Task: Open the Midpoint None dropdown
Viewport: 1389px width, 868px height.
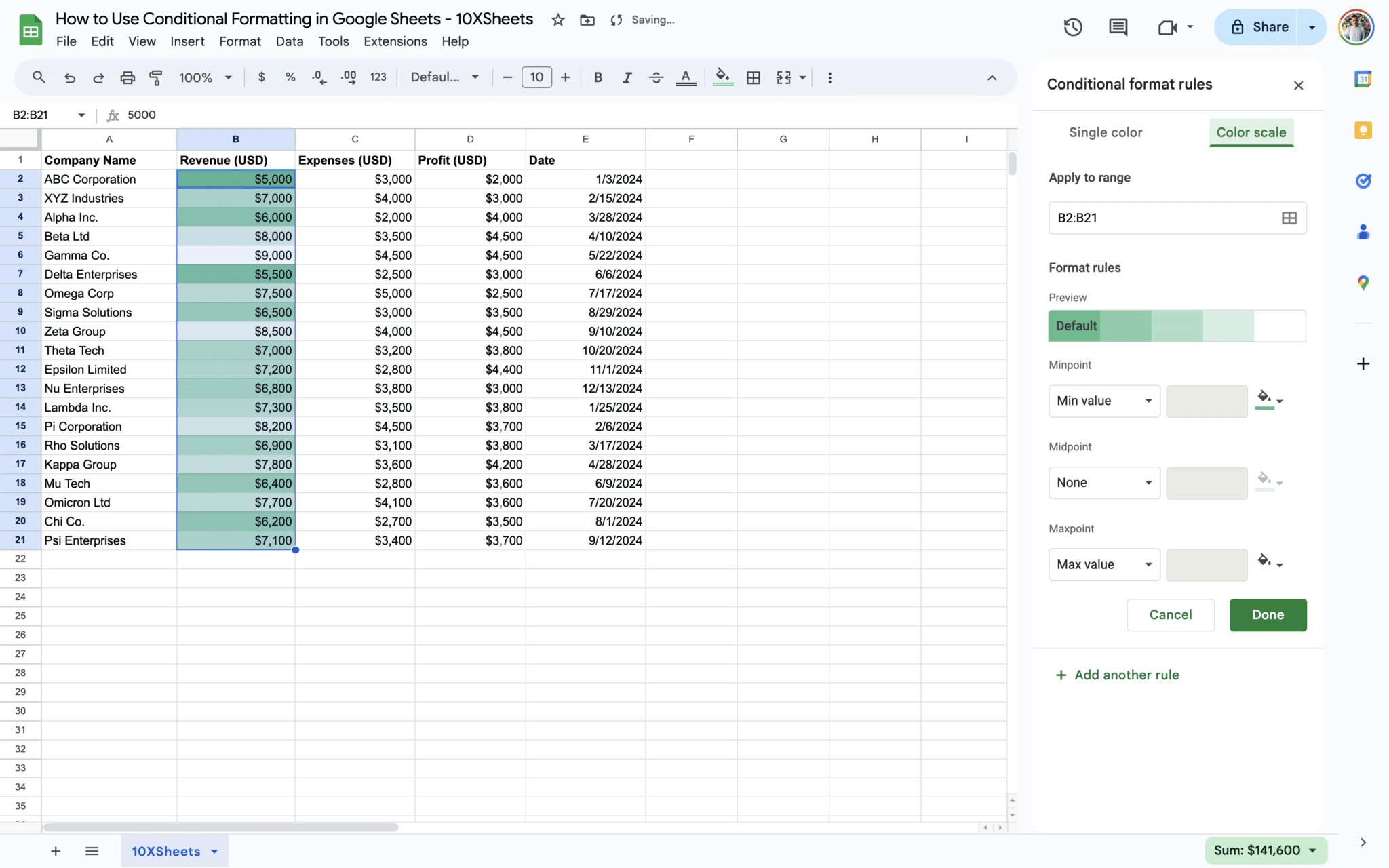Action: click(x=1104, y=483)
